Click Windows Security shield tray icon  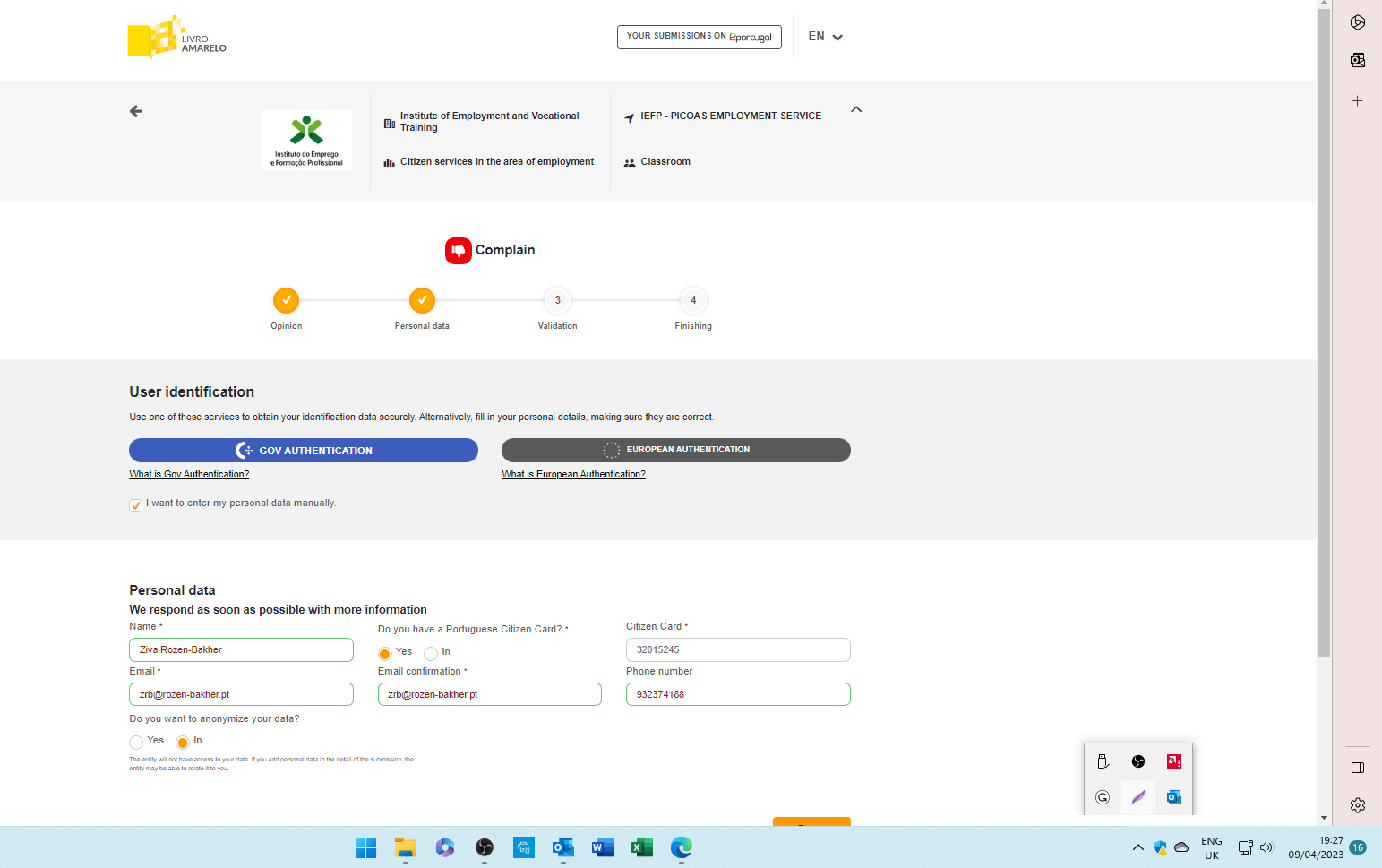click(x=1160, y=847)
